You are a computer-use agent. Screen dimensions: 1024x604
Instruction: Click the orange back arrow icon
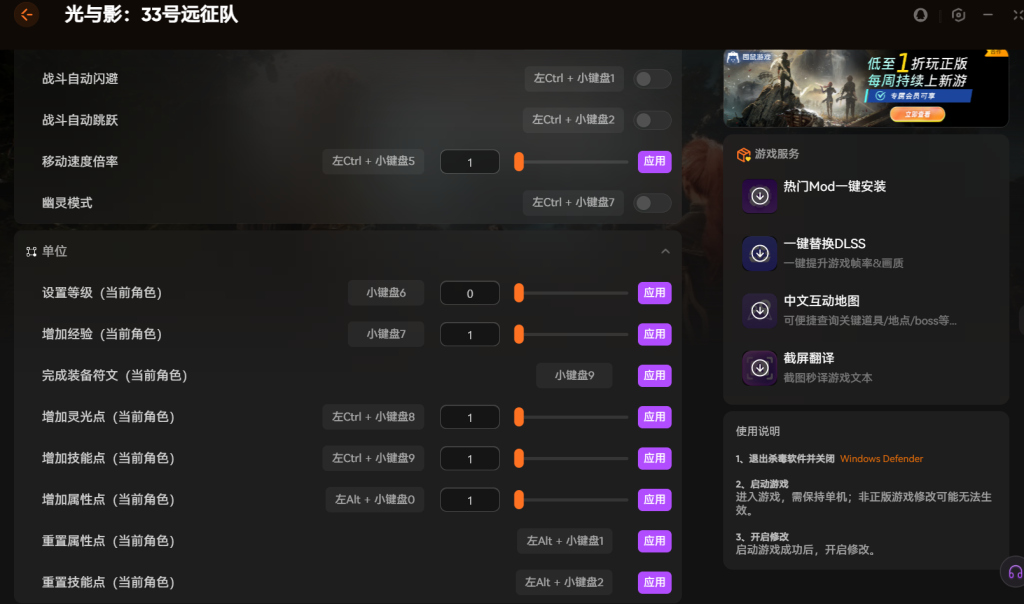tap(26, 15)
